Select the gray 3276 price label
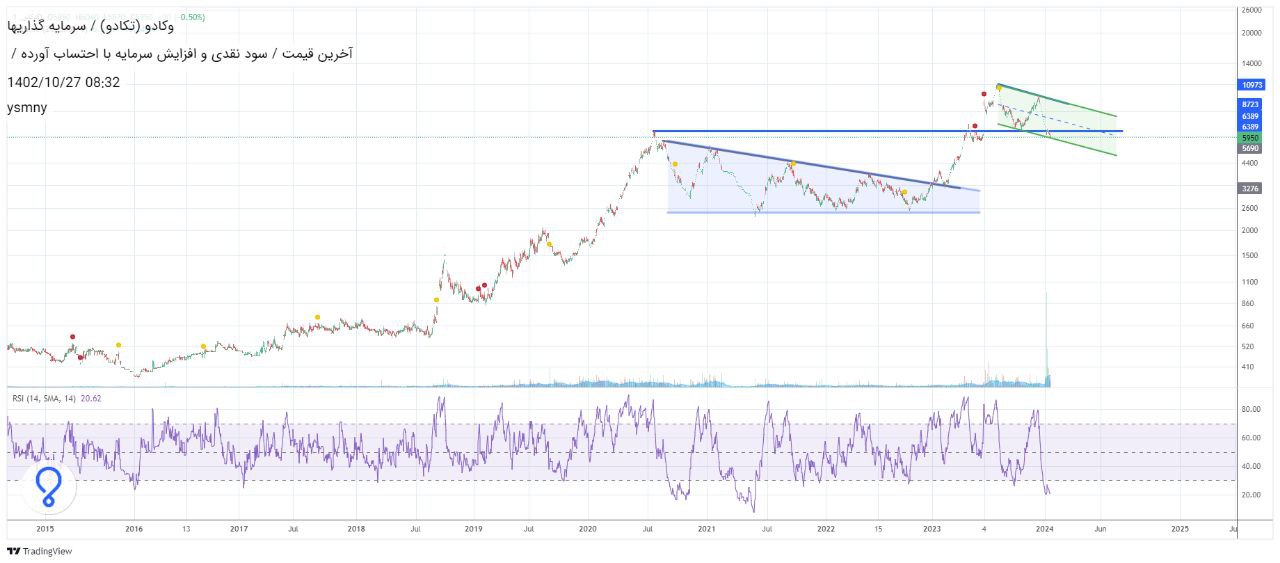Image resolution: width=1280 pixels, height=563 pixels. pyautogui.click(x=1250, y=188)
